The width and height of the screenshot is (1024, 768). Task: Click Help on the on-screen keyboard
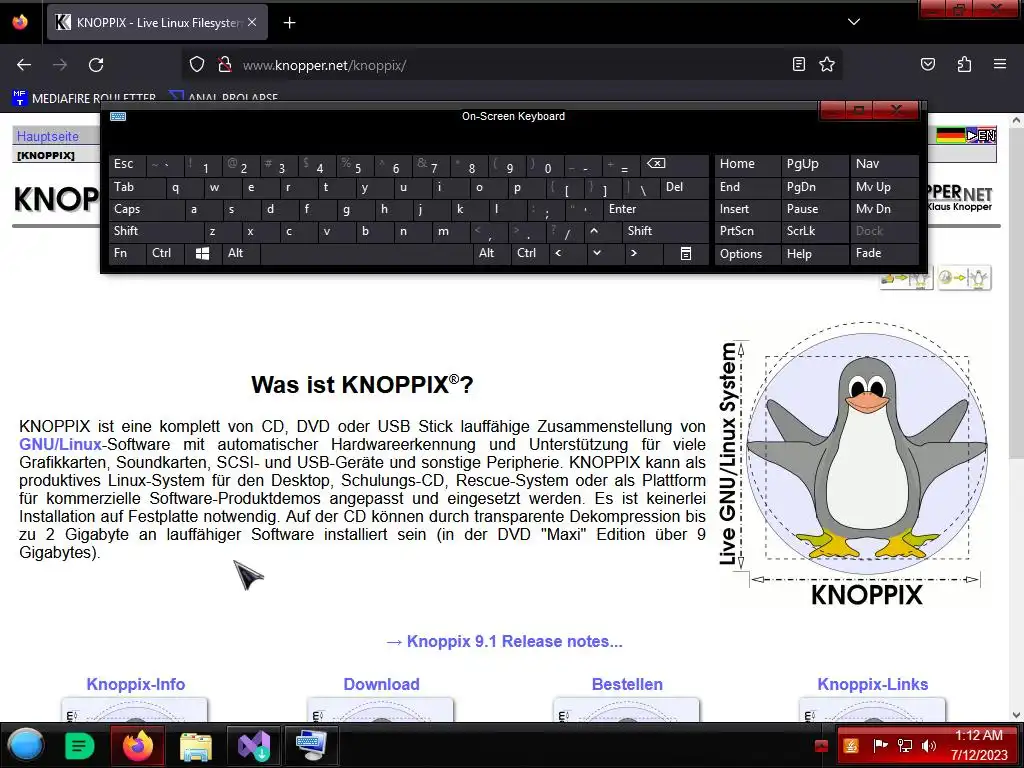coord(814,254)
